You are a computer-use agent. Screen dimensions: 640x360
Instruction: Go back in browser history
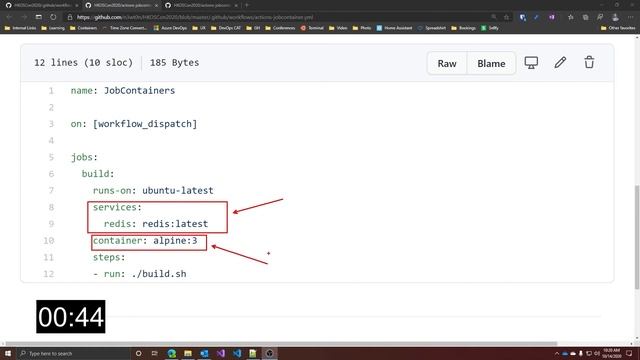(9, 17)
